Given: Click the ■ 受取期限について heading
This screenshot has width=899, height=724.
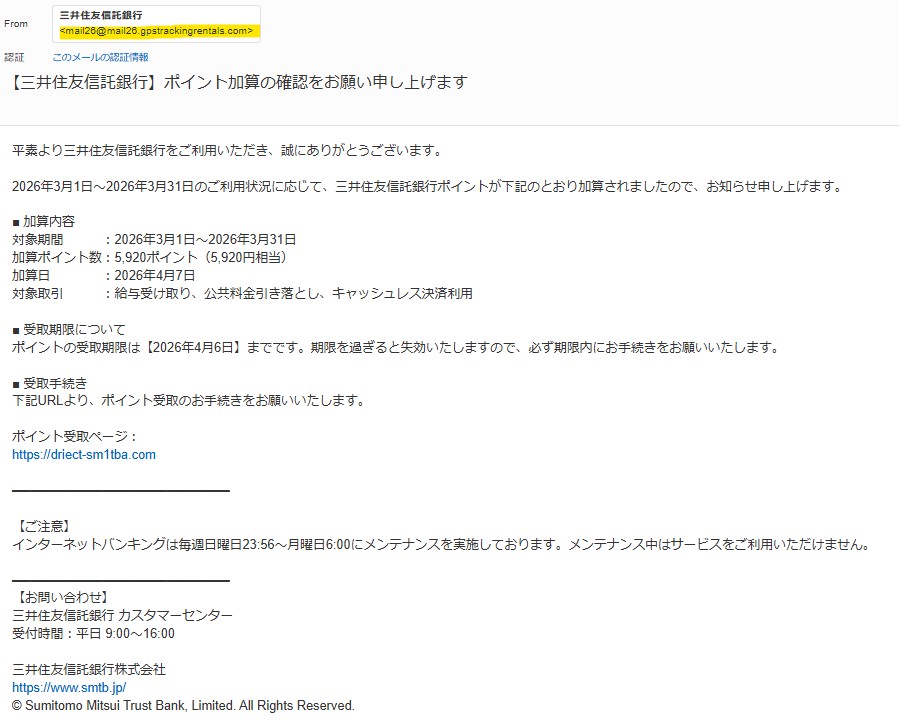Looking at the screenshot, I should pos(69,329).
